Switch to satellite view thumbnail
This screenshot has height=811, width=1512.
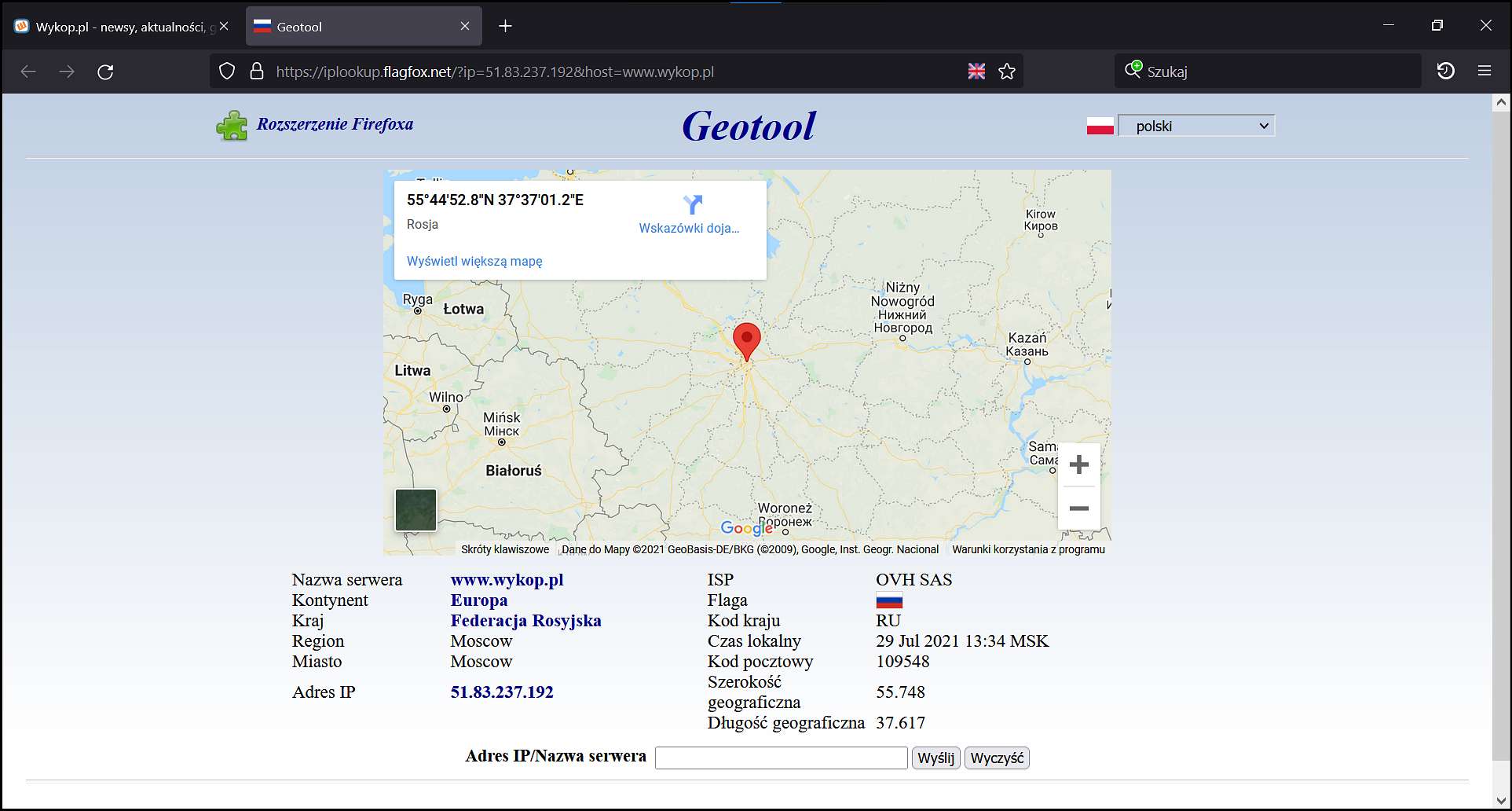pyautogui.click(x=416, y=510)
